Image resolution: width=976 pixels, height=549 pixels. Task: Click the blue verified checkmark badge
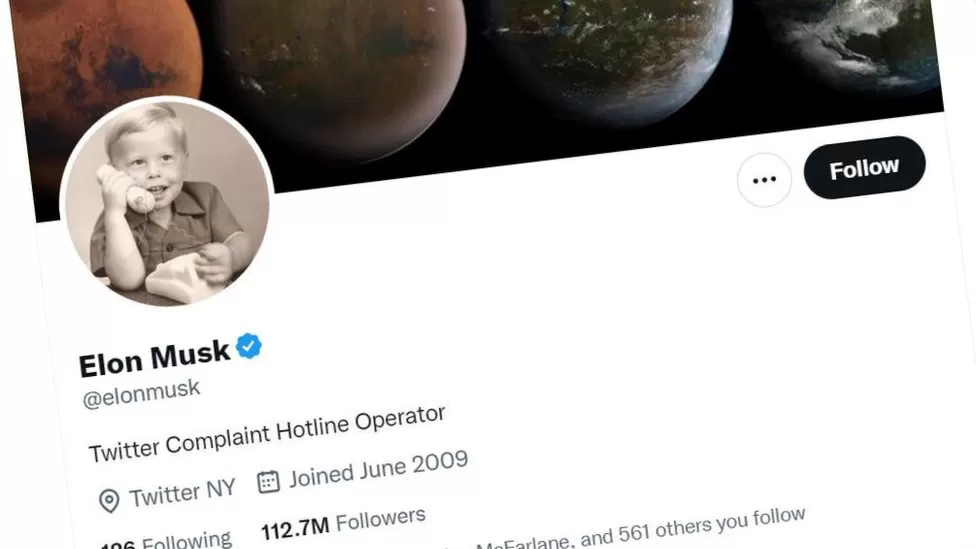click(248, 346)
